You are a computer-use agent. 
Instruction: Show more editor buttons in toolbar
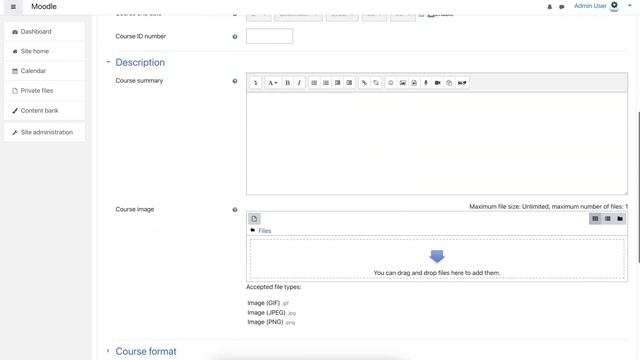click(x=256, y=83)
